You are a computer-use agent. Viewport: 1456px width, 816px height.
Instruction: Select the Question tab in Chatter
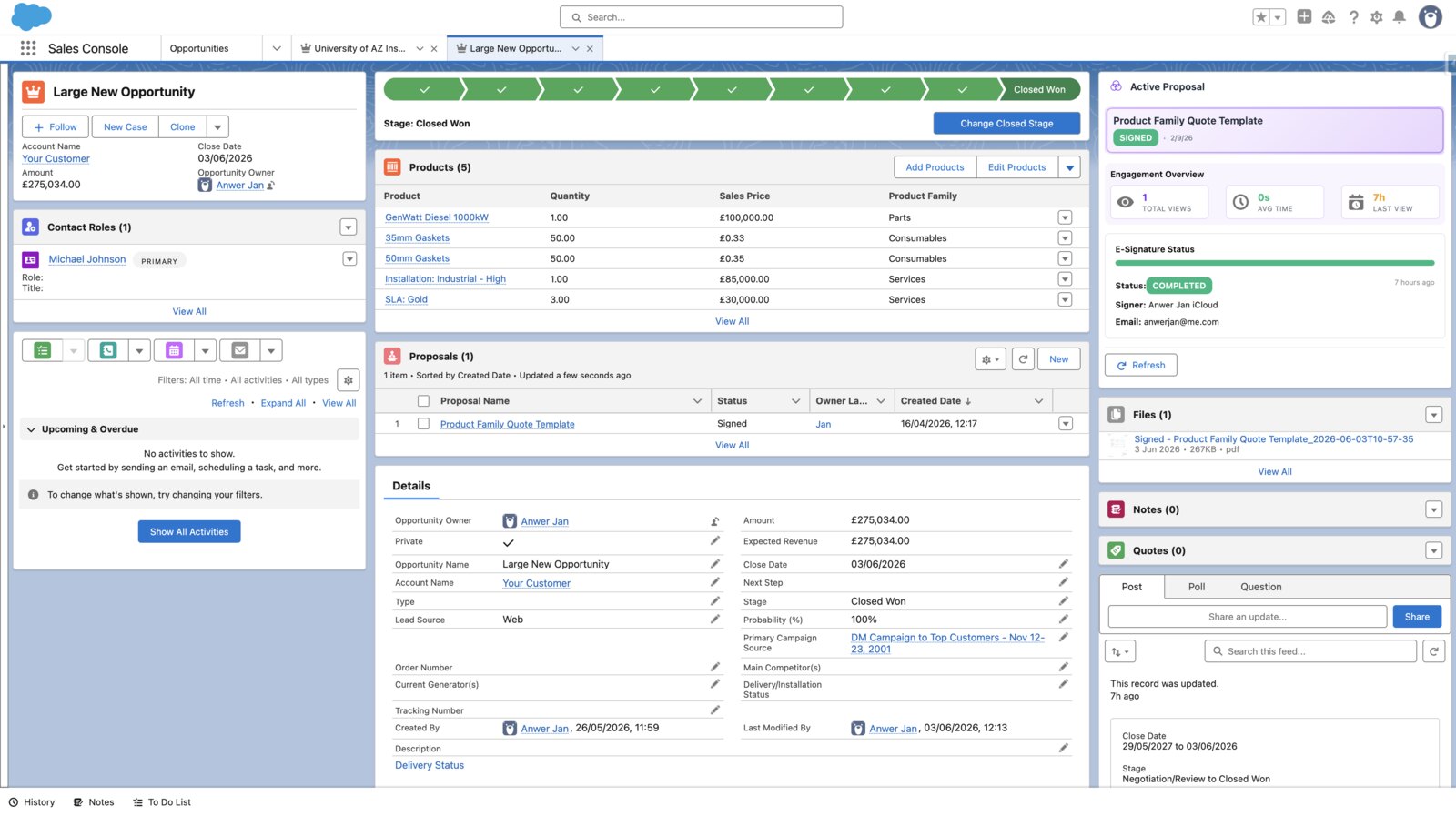(1261, 587)
